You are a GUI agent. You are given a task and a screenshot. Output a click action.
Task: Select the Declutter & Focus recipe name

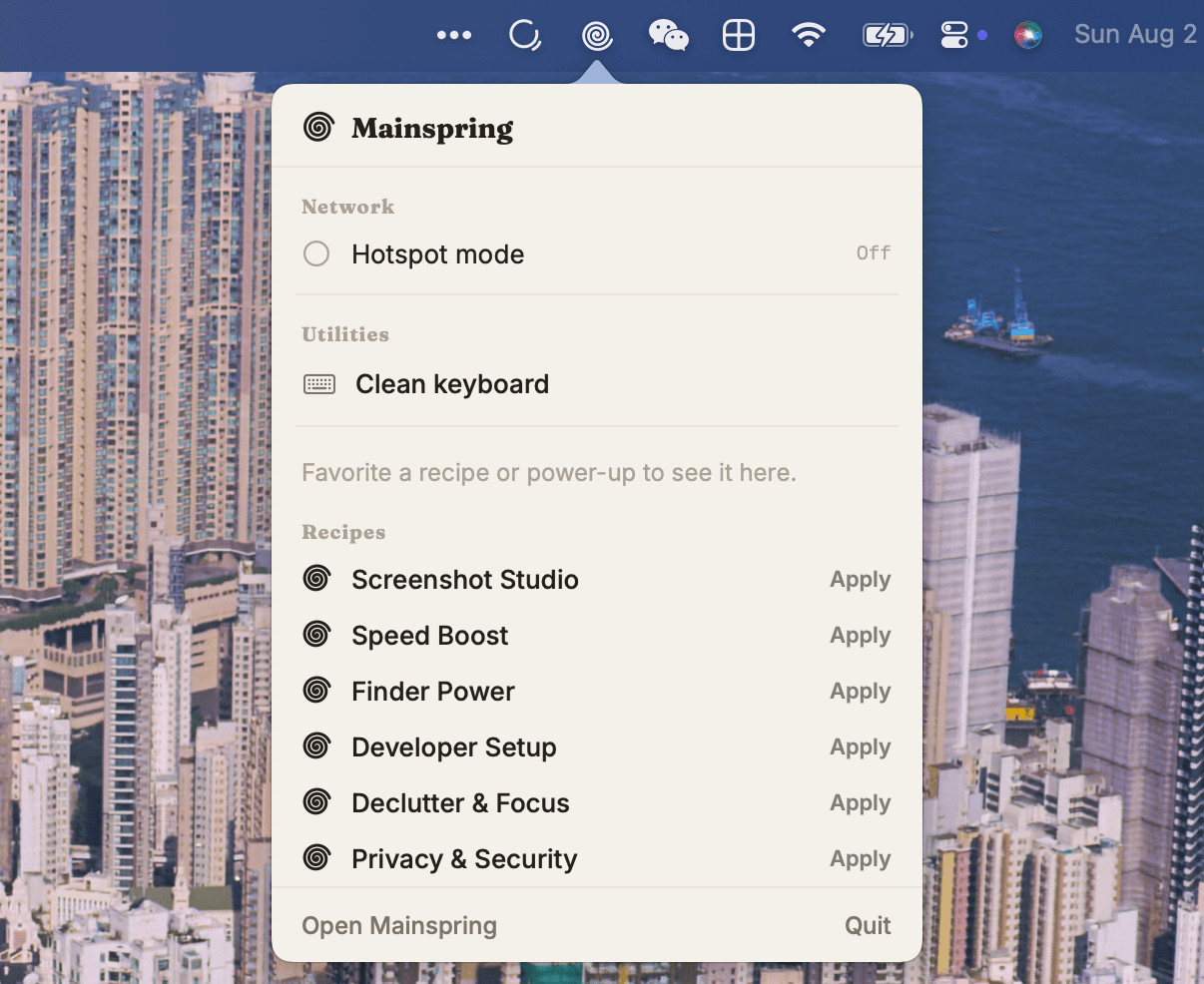[x=460, y=803]
